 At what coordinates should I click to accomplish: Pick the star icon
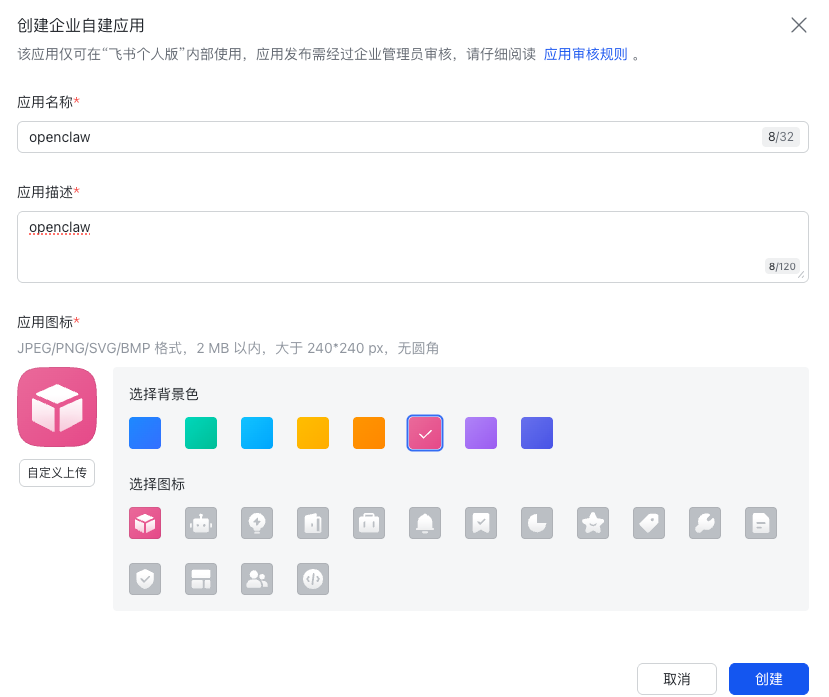593,523
